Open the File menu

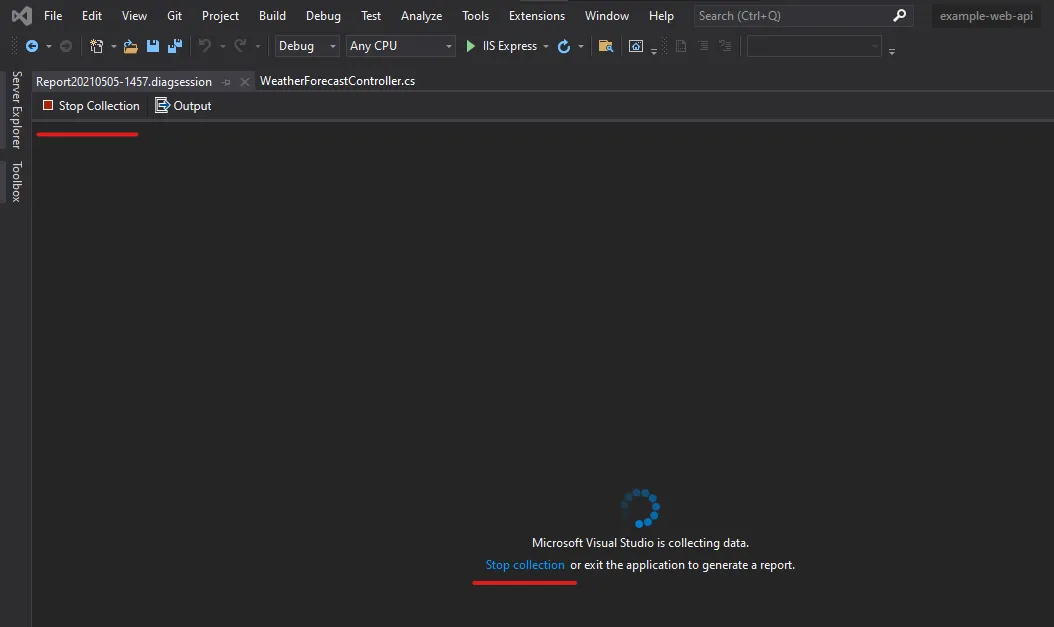53,15
